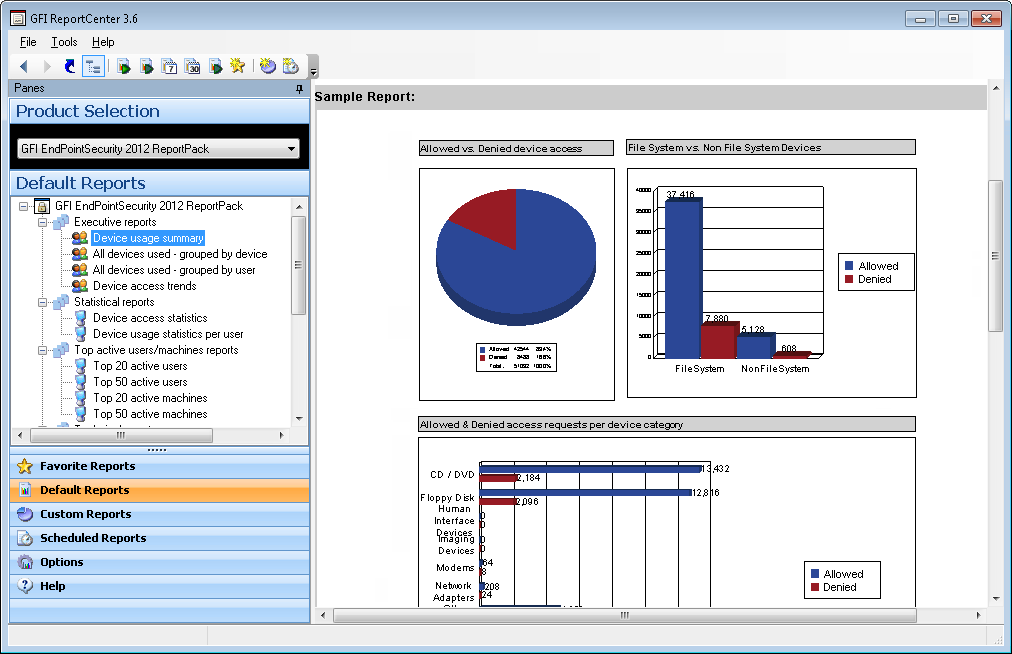Click the 7-day calendar report icon
Viewport: 1012px width, 654px height.
pos(169,66)
